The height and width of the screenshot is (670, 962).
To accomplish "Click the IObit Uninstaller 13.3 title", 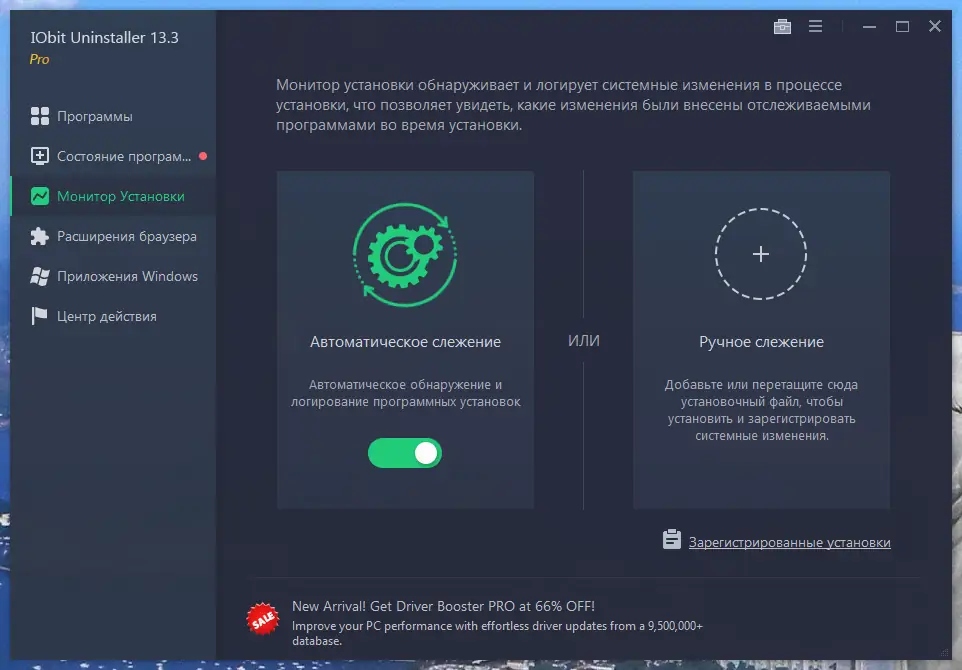I will click(104, 37).
